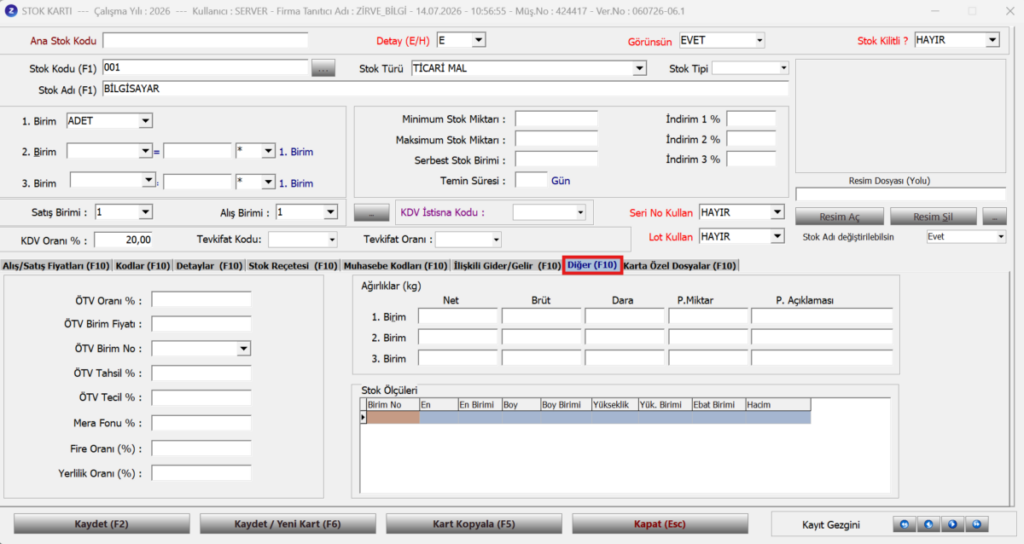Image resolution: width=1024 pixels, height=544 pixels.
Task: Open 1. Birim ADET dropdown
Action: (x=145, y=121)
